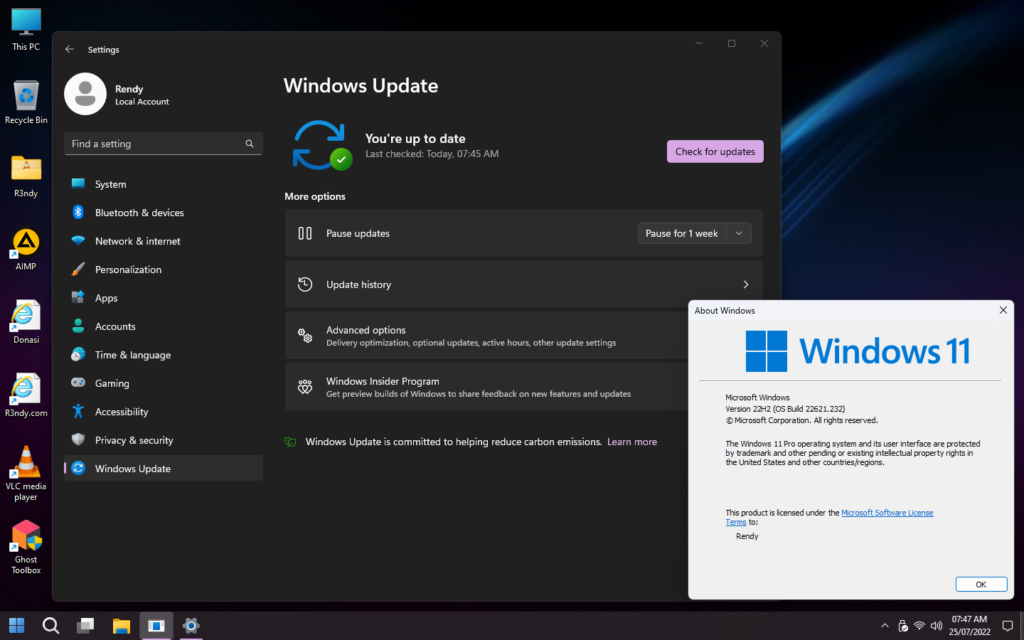Open File Explorer from the taskbar
The image size is (1024, 640).
coord(121,626)
